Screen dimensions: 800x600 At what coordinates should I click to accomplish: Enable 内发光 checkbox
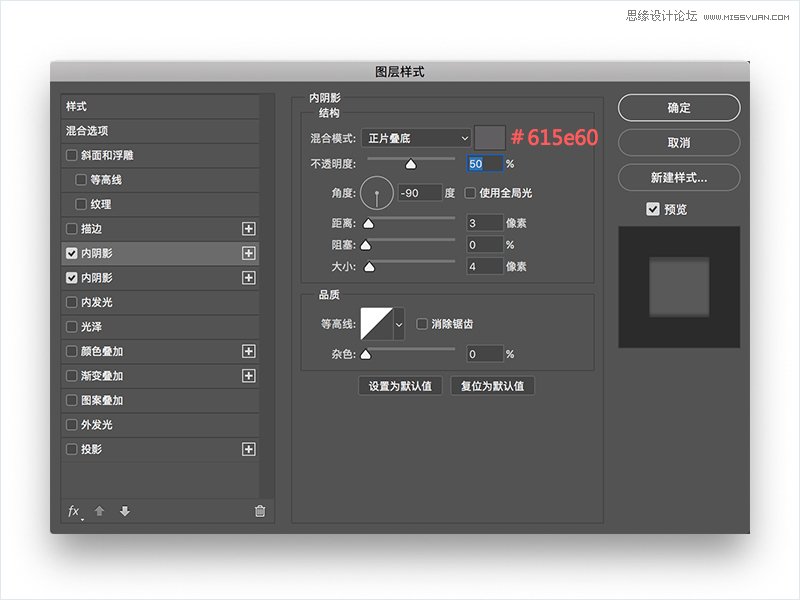71,302
